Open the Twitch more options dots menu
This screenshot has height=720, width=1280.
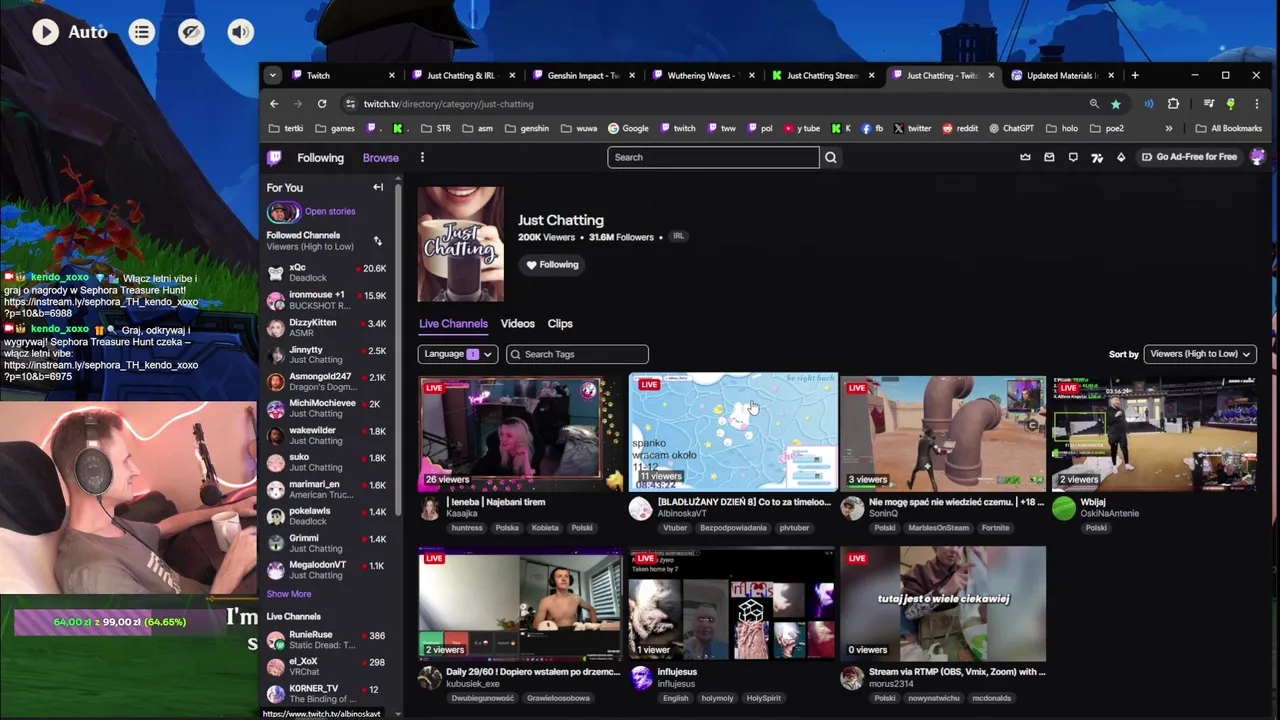422,157
